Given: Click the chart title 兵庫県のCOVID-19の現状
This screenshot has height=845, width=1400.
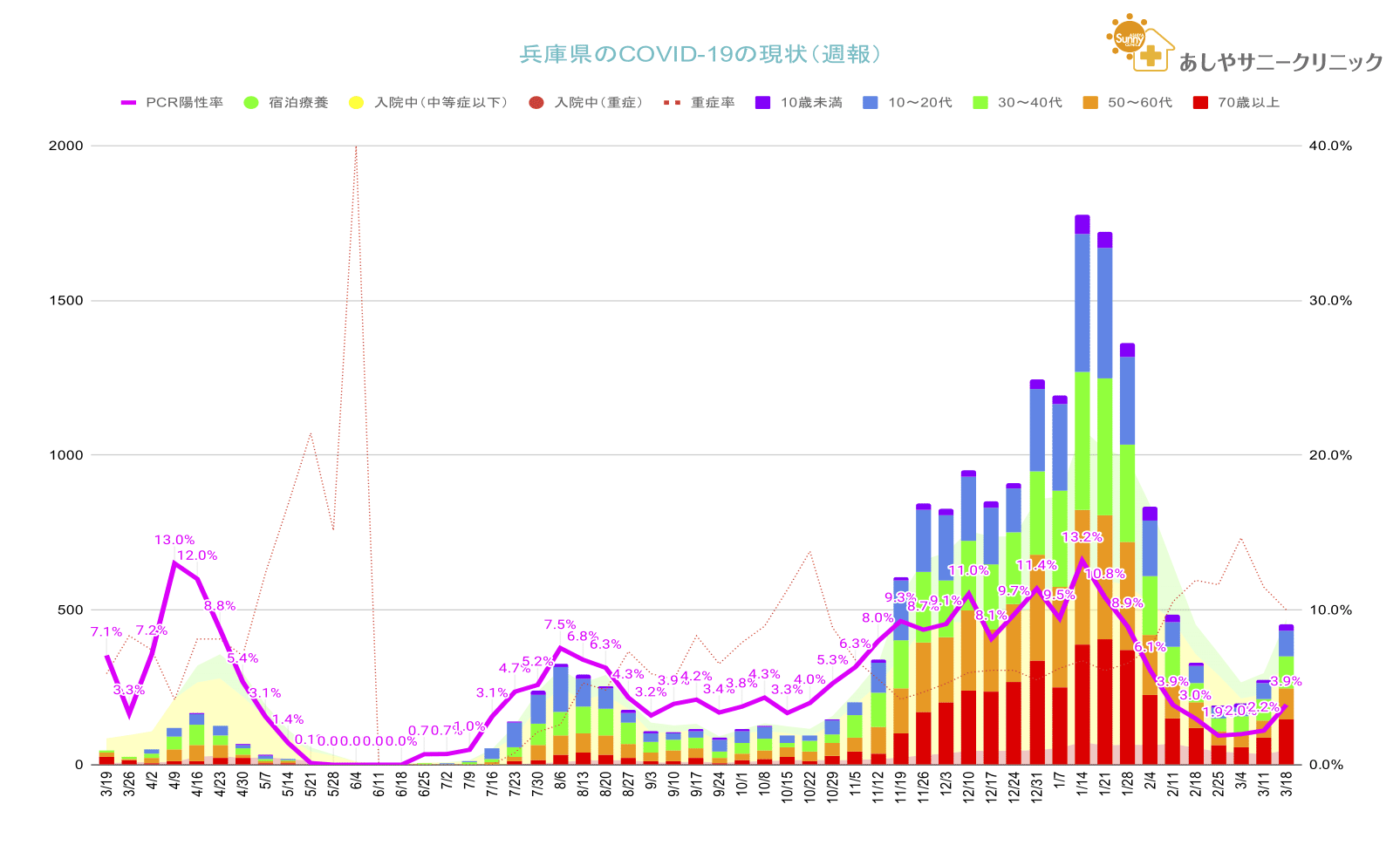Looking at the screenshot, I should click(700, 54).
